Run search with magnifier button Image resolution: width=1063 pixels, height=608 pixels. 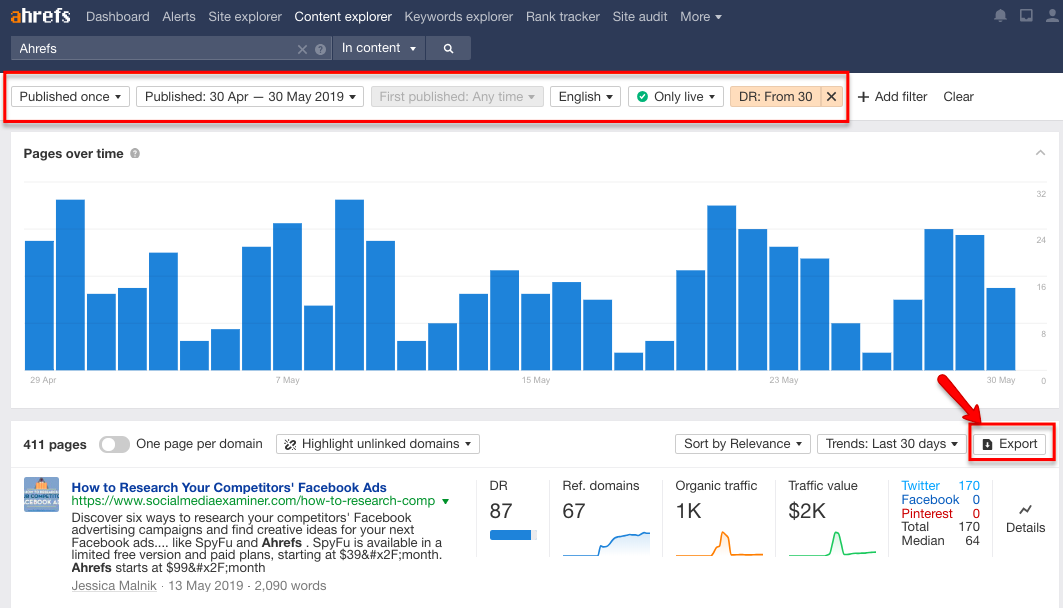(448, 48)
